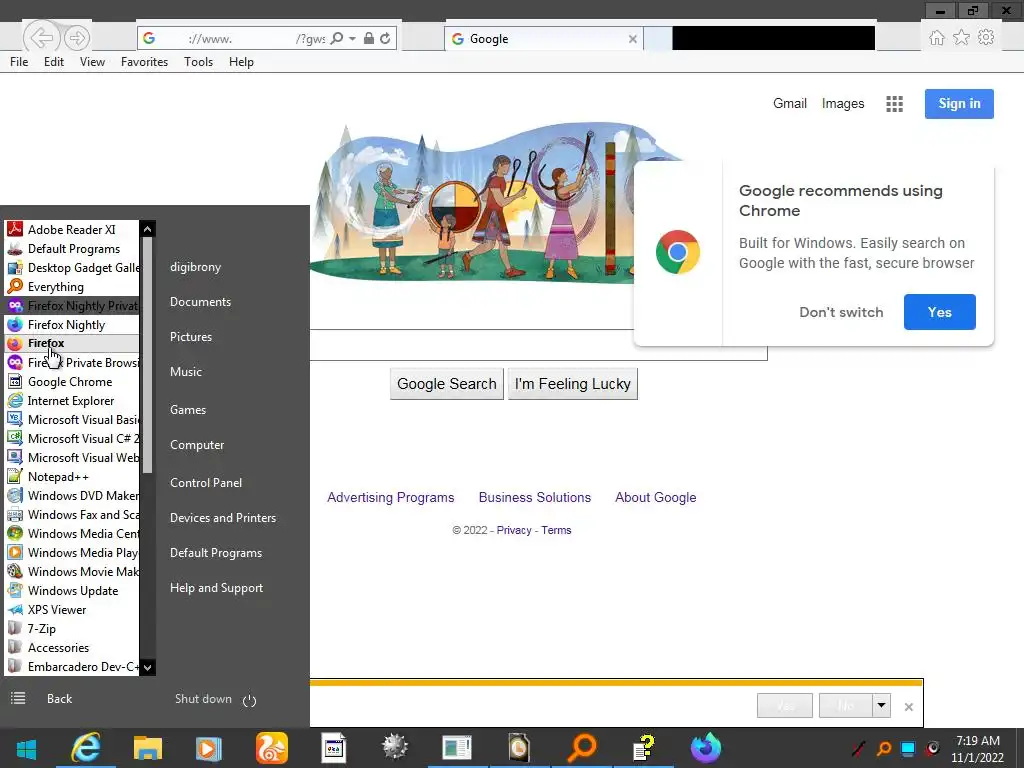Click the Google Search button
This screenshot has width=1024, height=768.
447,383
